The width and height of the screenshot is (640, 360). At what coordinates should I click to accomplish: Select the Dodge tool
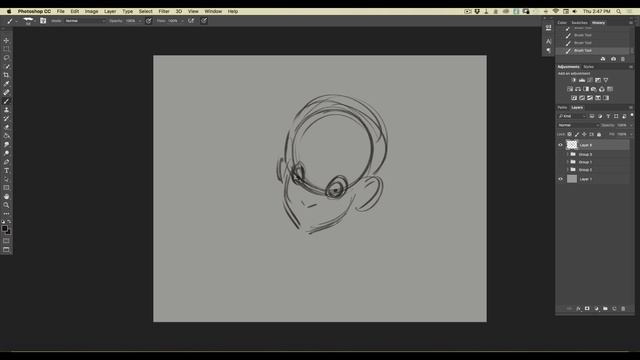[6, 153]
